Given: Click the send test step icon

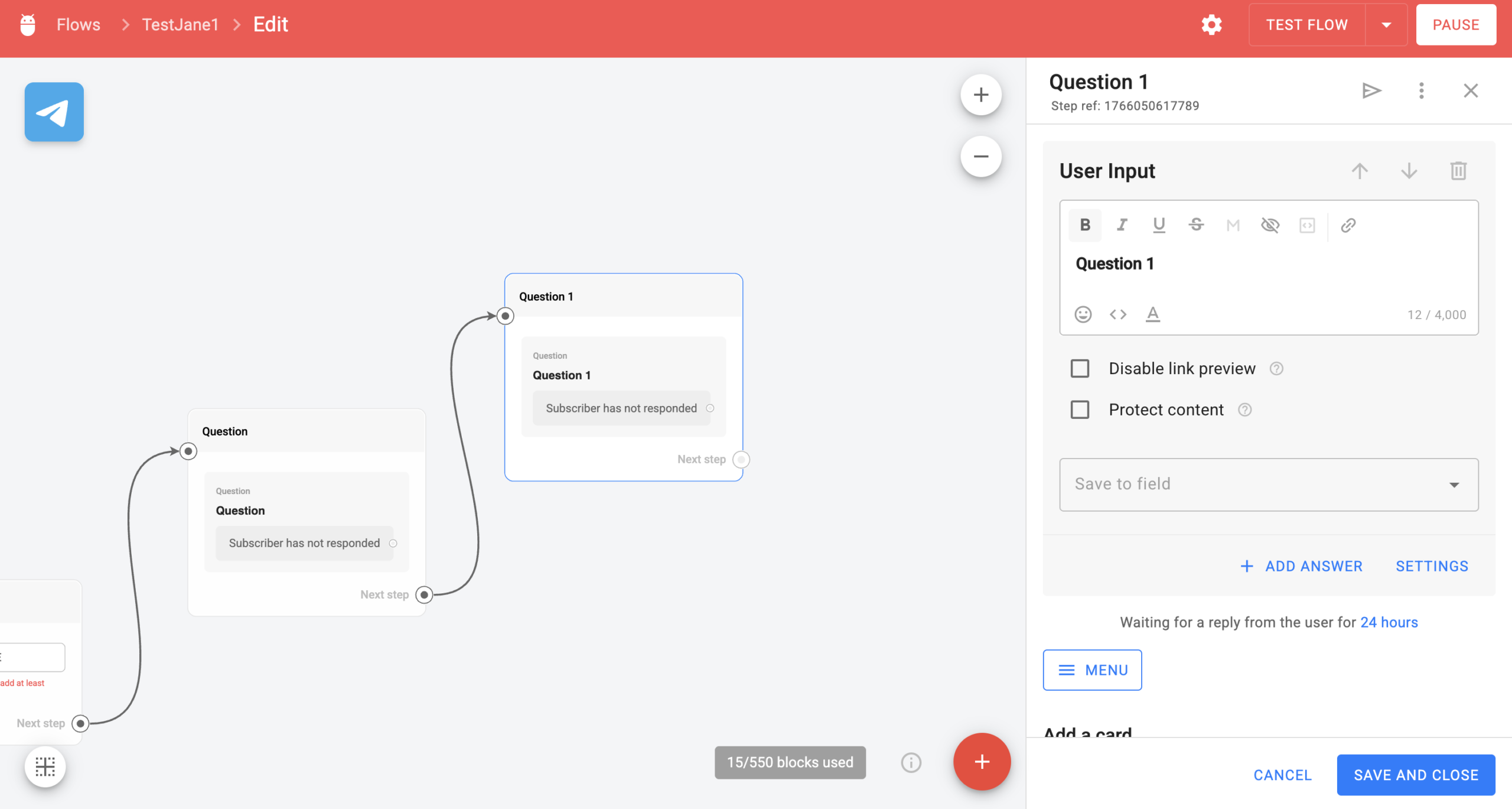Looking at the screenshot, I should tap(1371, 90).
